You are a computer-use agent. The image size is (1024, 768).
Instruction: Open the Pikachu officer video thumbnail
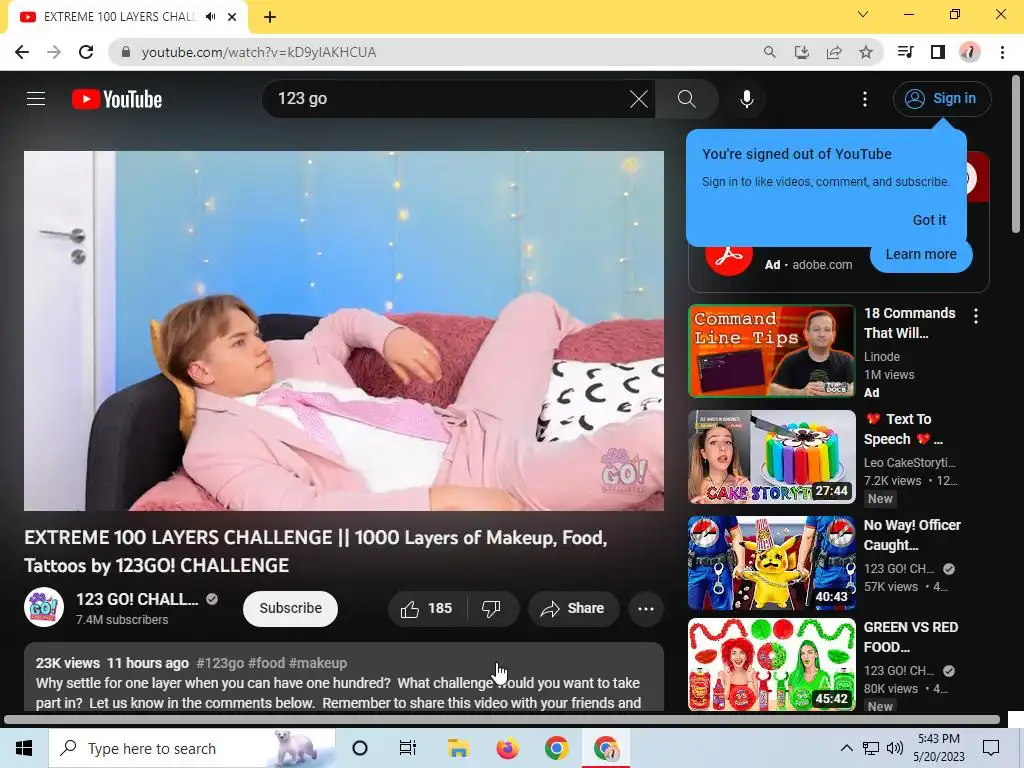(x=771, y=563)
